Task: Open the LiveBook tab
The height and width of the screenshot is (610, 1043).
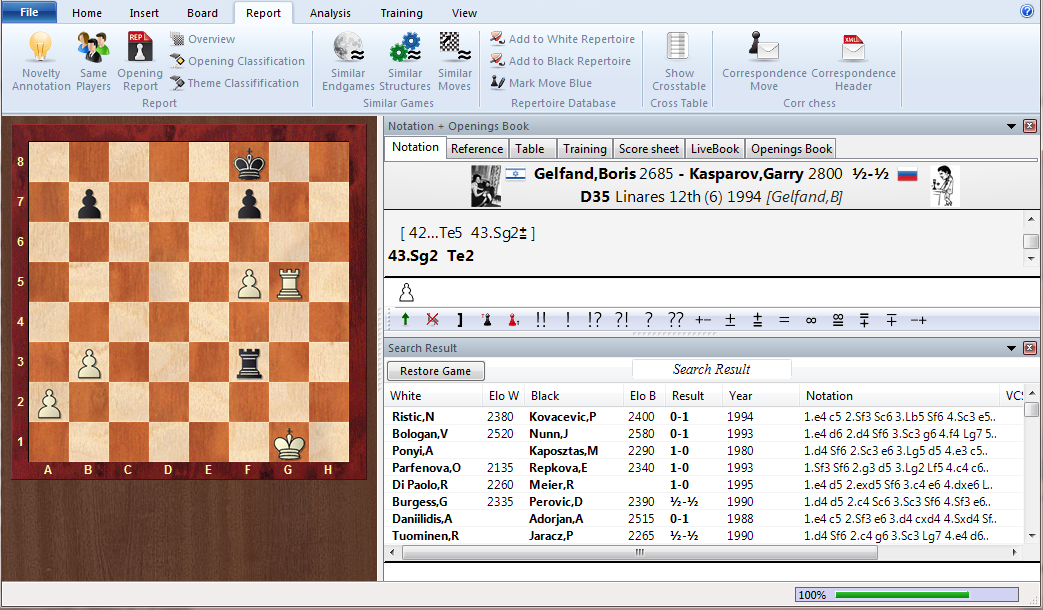Action: [715, 149]
